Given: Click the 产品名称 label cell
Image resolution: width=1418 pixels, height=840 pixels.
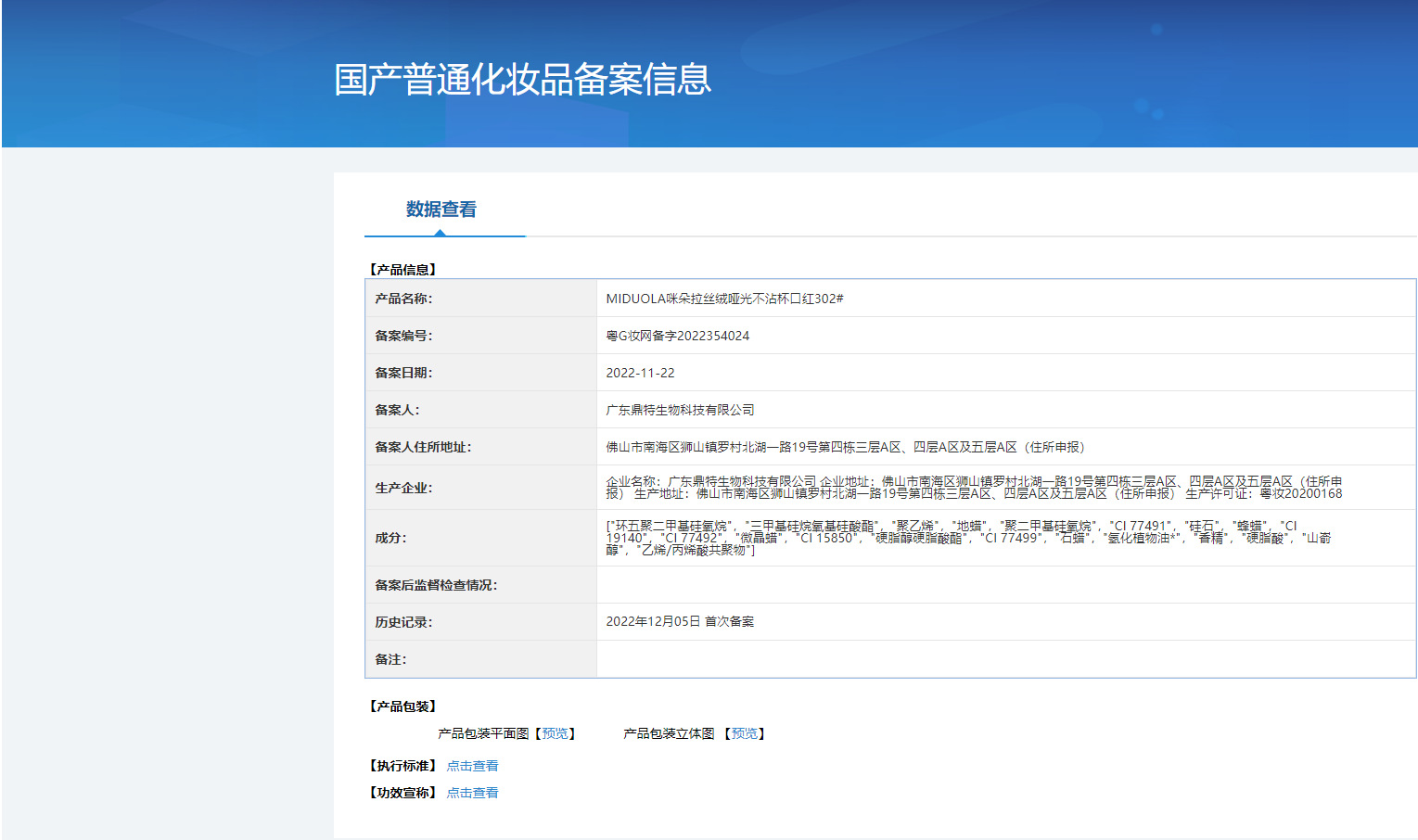Looking at the screenshot, I should pos(481,299).
